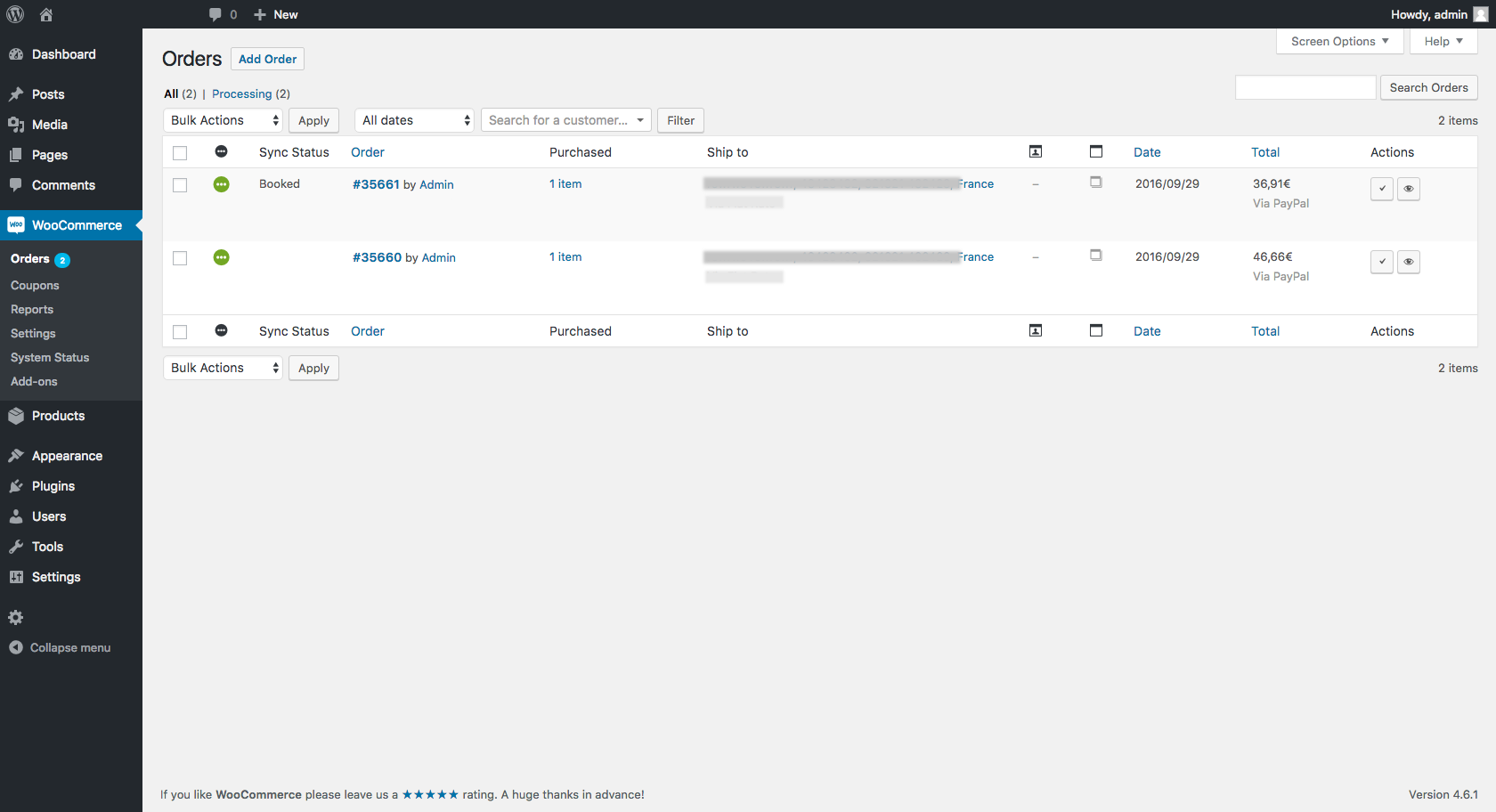The image size is (1496, 812).
Task: Click processing status icon for order #35660
Action: coord(222,257)
